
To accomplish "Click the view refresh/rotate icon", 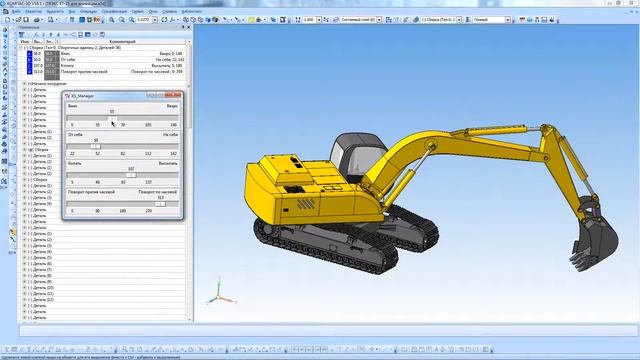I will [x=164, y=20].
